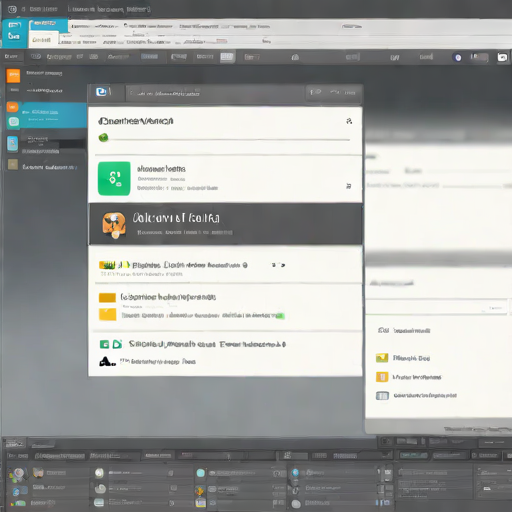512x512 pixels.
Task: Click the black letter A icon in the list
Action: click(x=107, y=362)
